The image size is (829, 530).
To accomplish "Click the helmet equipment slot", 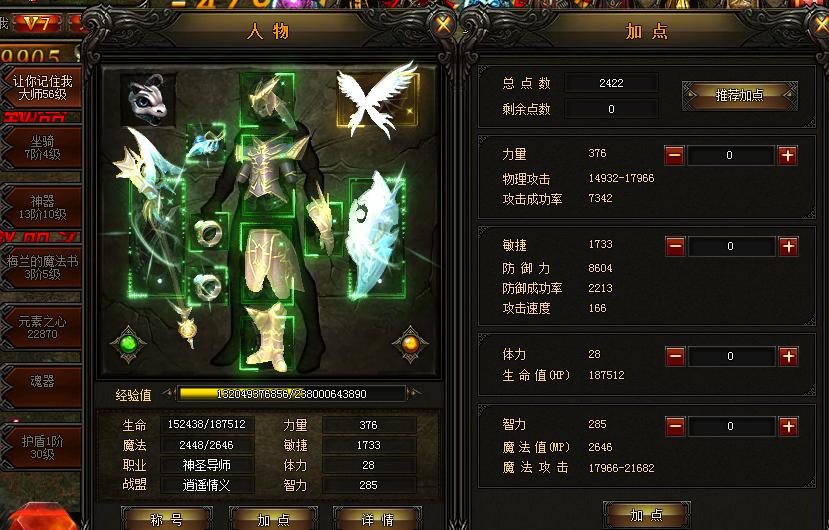I will point(267,100).
